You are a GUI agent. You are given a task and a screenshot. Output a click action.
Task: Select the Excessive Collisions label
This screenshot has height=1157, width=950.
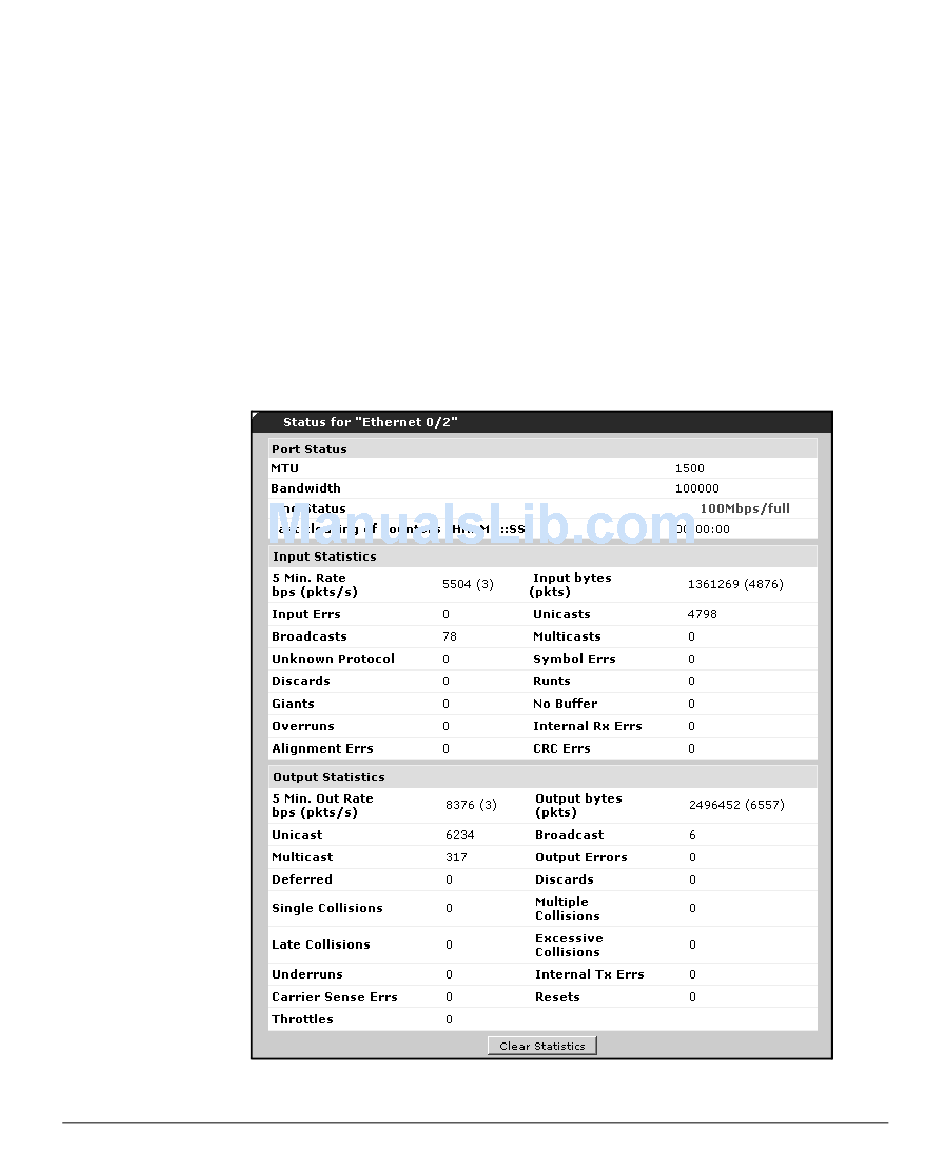tap(569, 944)
